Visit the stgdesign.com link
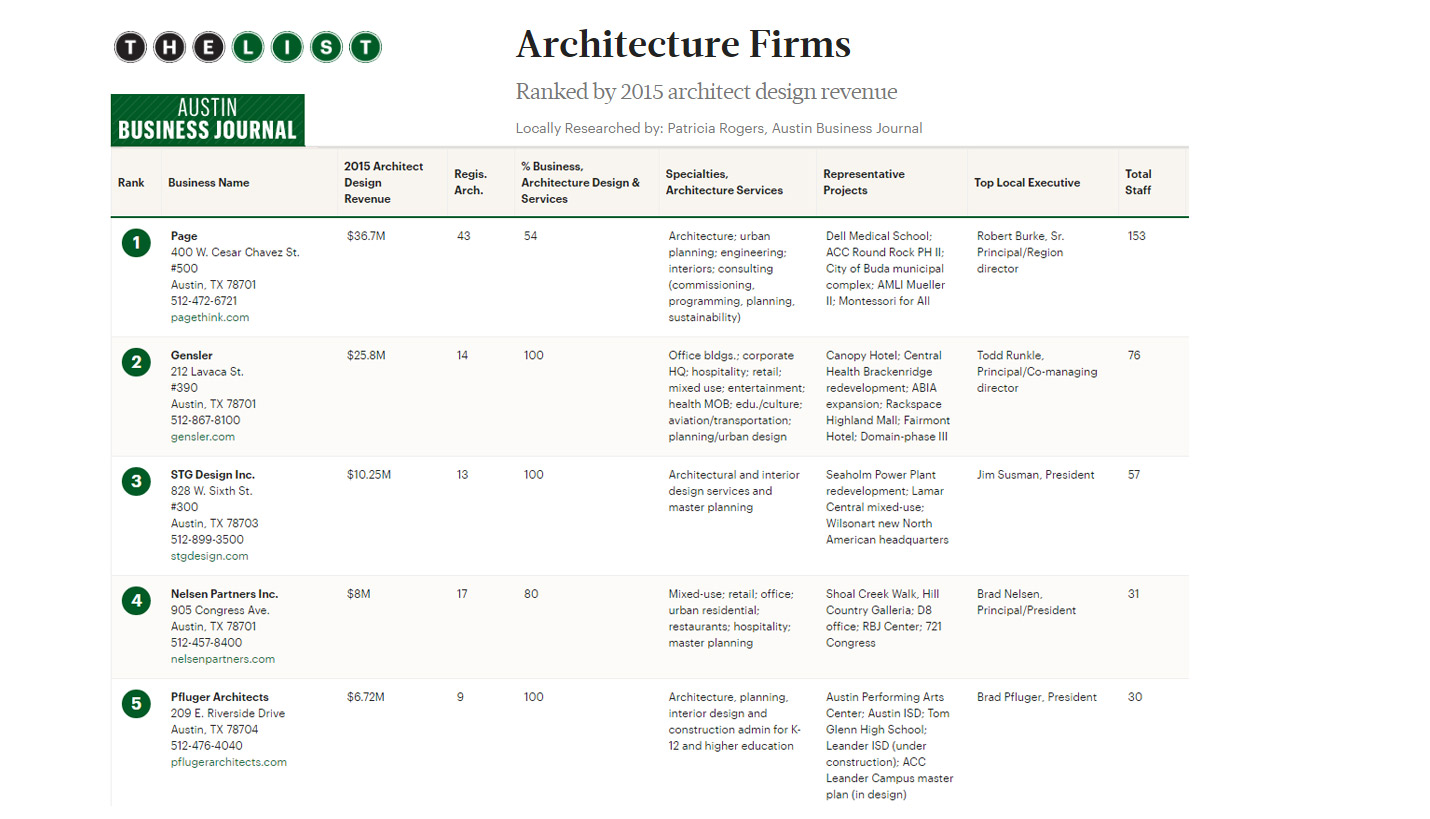The width and height of the screenshot is (1430, 819). pos(210,556)
